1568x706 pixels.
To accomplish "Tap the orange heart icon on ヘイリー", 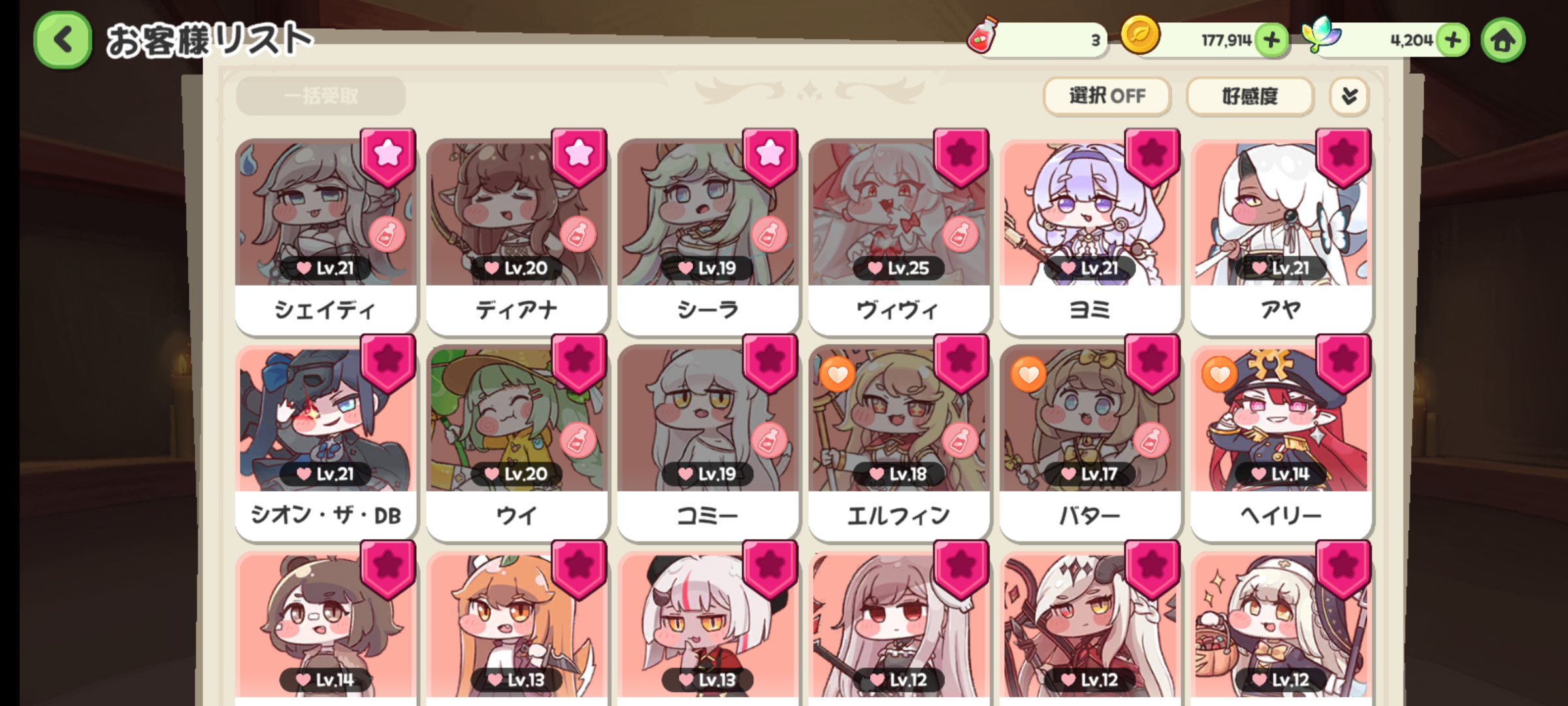I will pyautogui.click(x=1220, y=375).
